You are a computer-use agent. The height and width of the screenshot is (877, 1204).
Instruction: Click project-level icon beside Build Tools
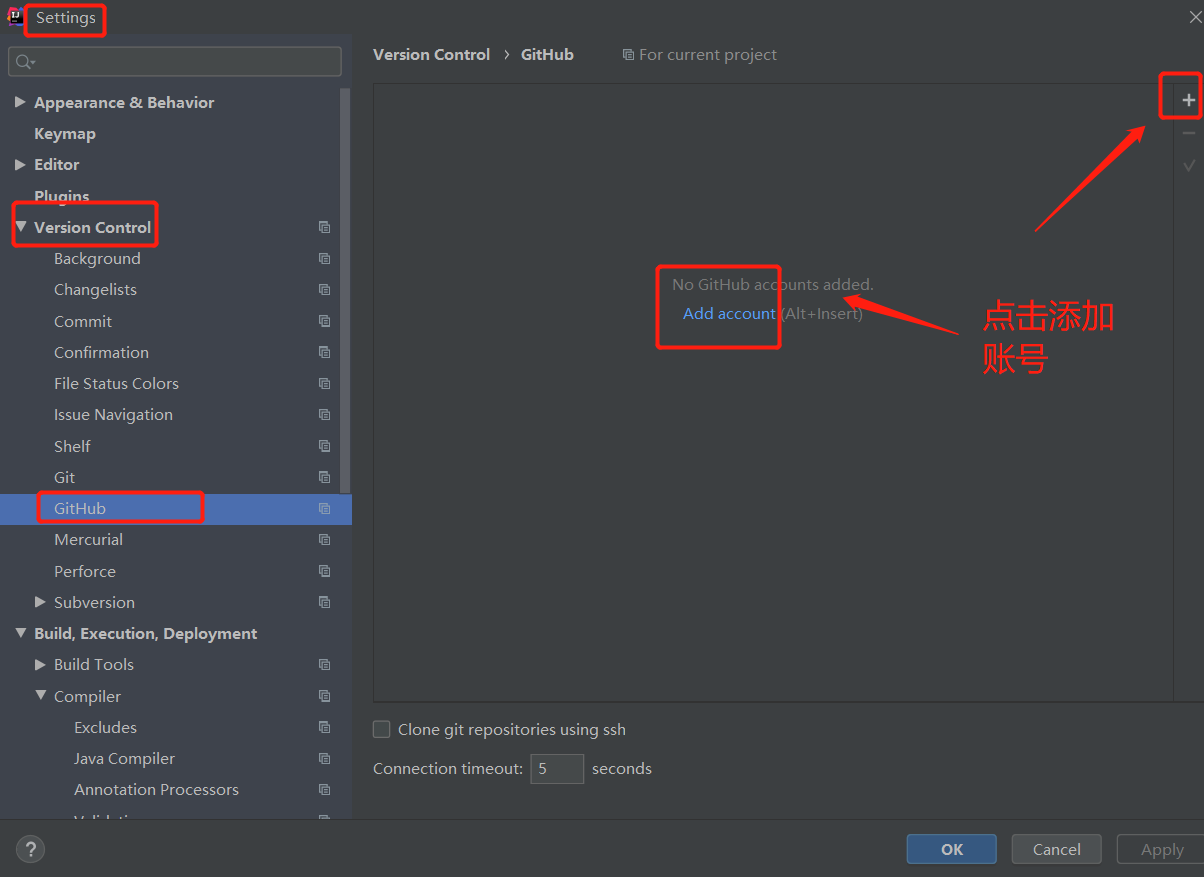click(324, 665)
